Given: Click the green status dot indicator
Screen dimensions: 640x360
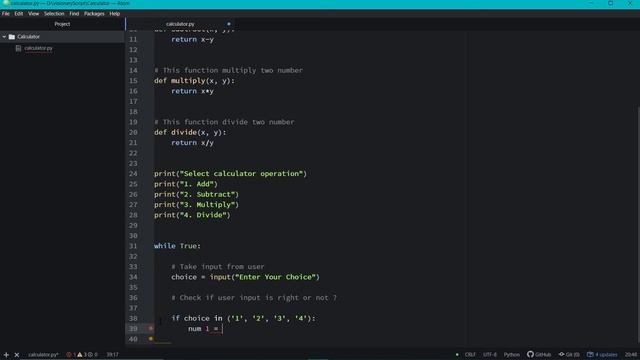Looking at the screenshot, I should coord(457,355).
